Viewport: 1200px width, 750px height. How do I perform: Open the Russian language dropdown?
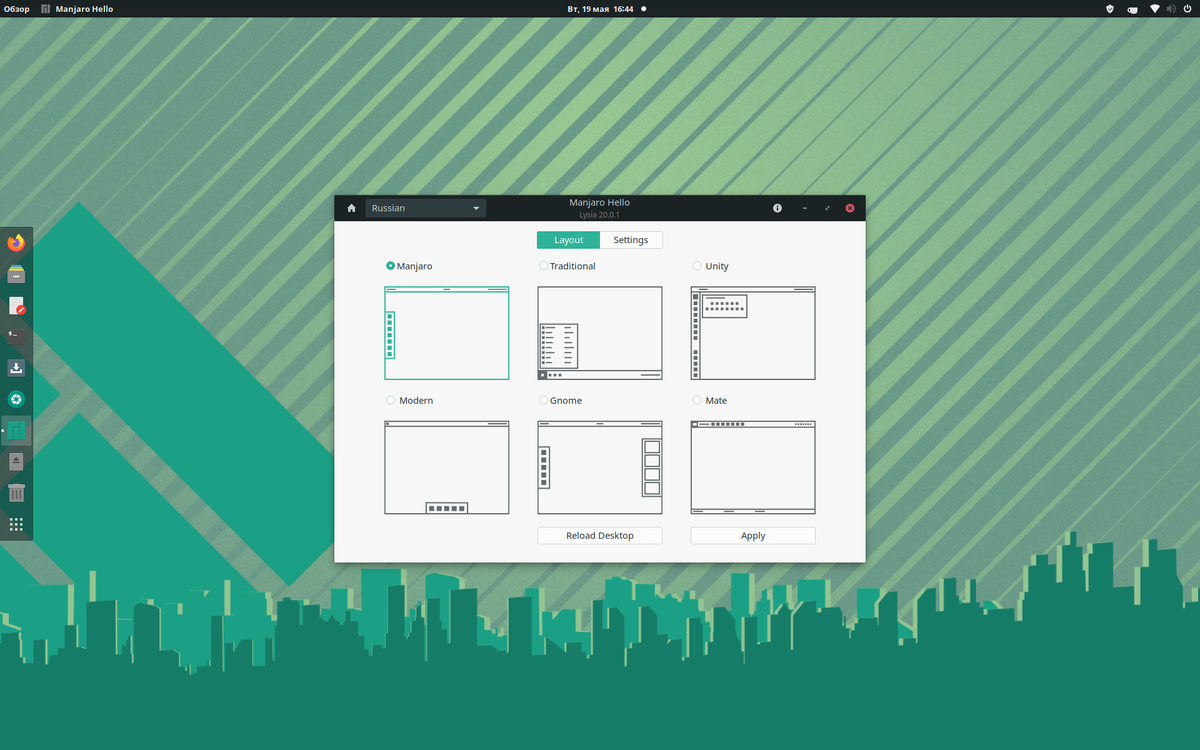tap(426, 207)
